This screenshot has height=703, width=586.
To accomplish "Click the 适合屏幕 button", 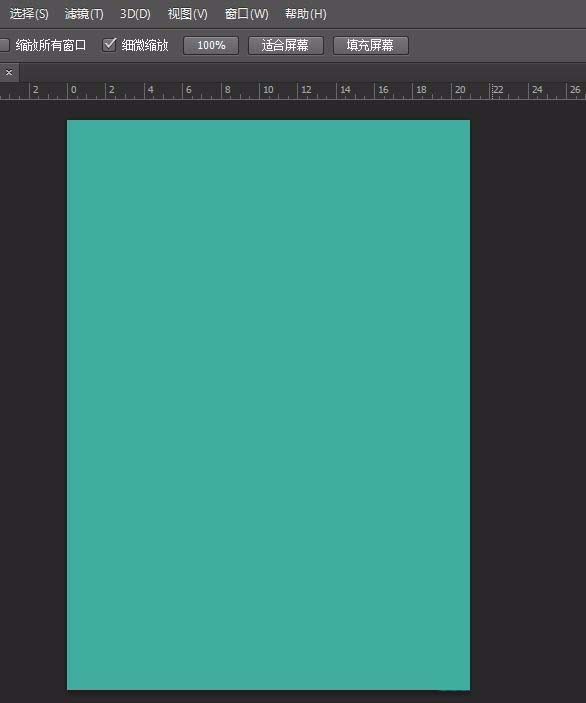I will pos(286,45).
